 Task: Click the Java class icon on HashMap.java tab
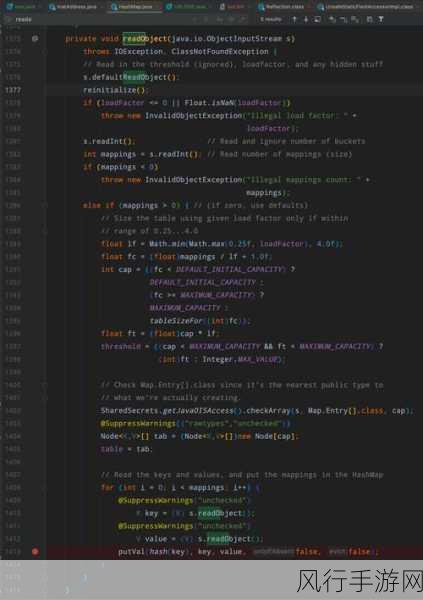(x=114, y=7)
